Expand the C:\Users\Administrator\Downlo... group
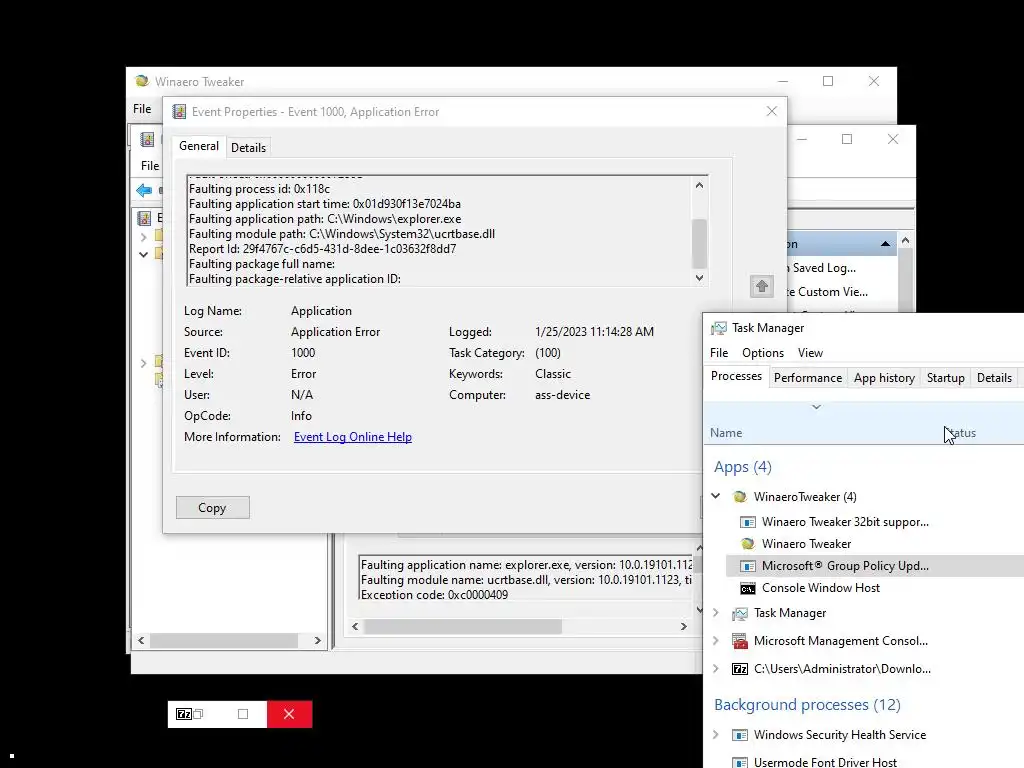Screen dimensions: 1024x768 tap(716, 669)
